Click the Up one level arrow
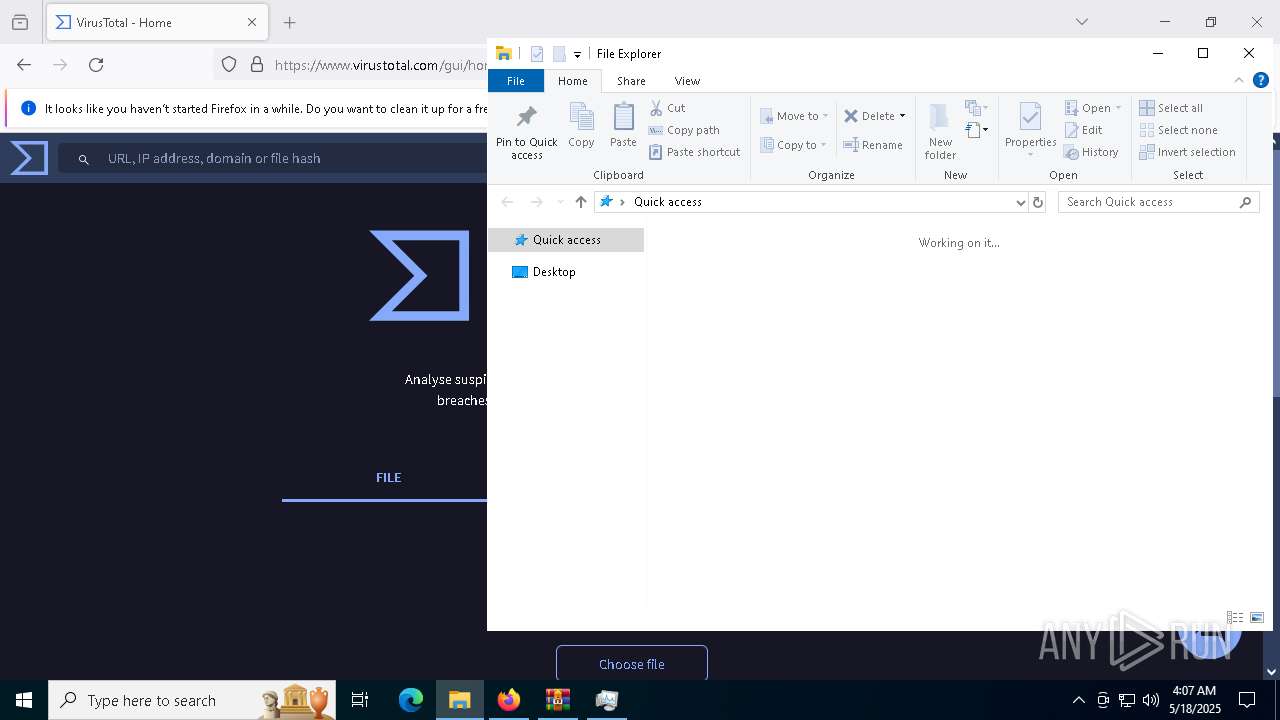Screen dimensions: 1280x720 click(581, 202)
